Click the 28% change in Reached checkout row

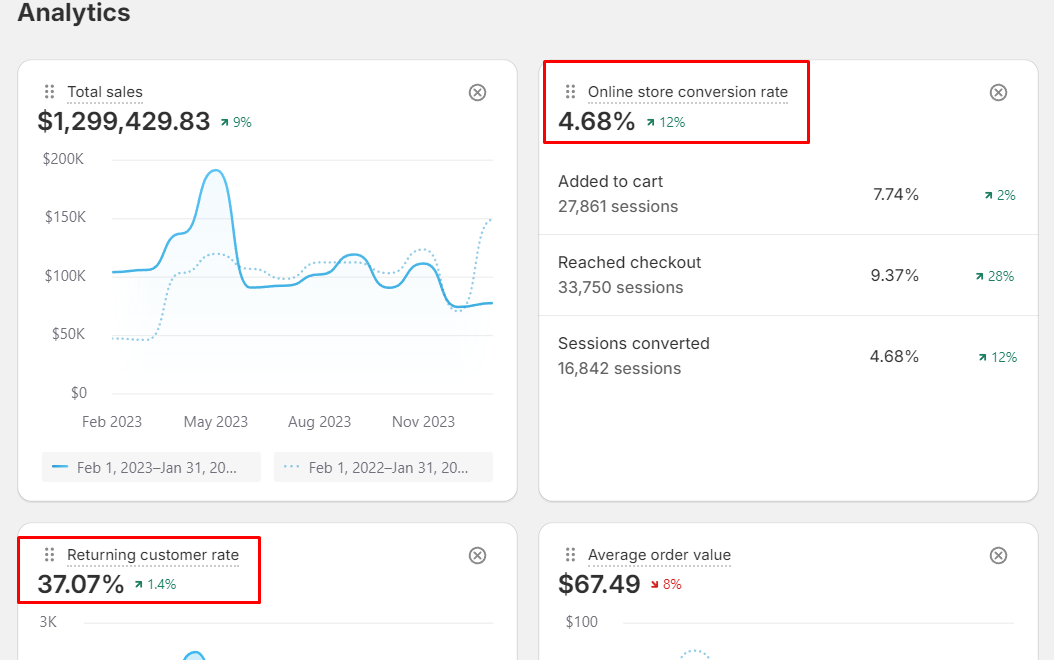(x=995, y=276)
